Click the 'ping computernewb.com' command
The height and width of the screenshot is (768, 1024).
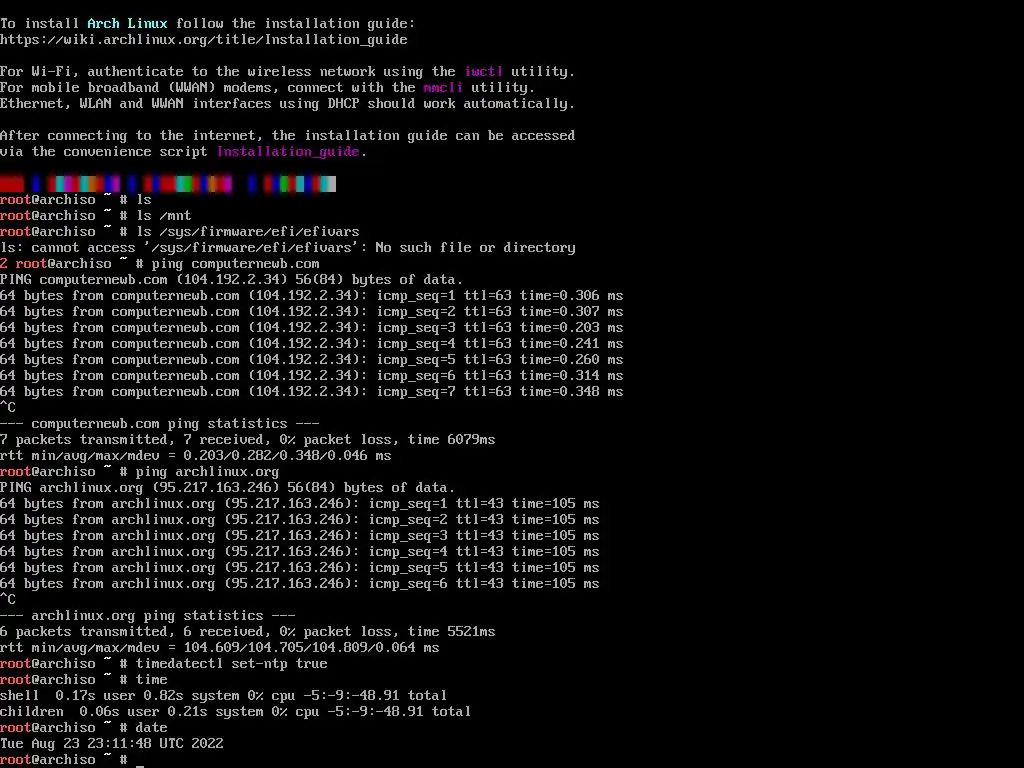(236, 264)
